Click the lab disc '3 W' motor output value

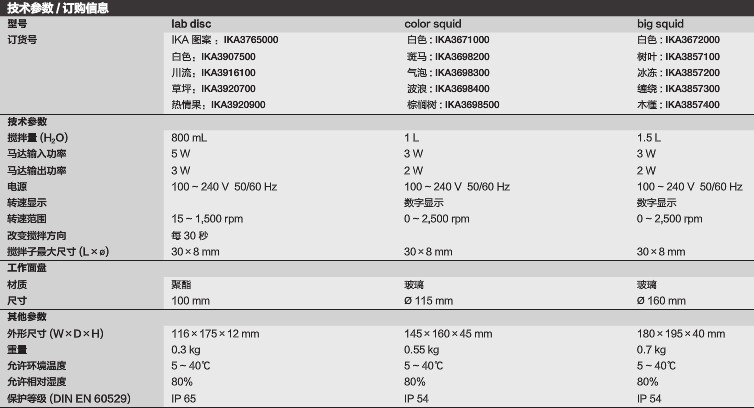click(x=181, y=170)
